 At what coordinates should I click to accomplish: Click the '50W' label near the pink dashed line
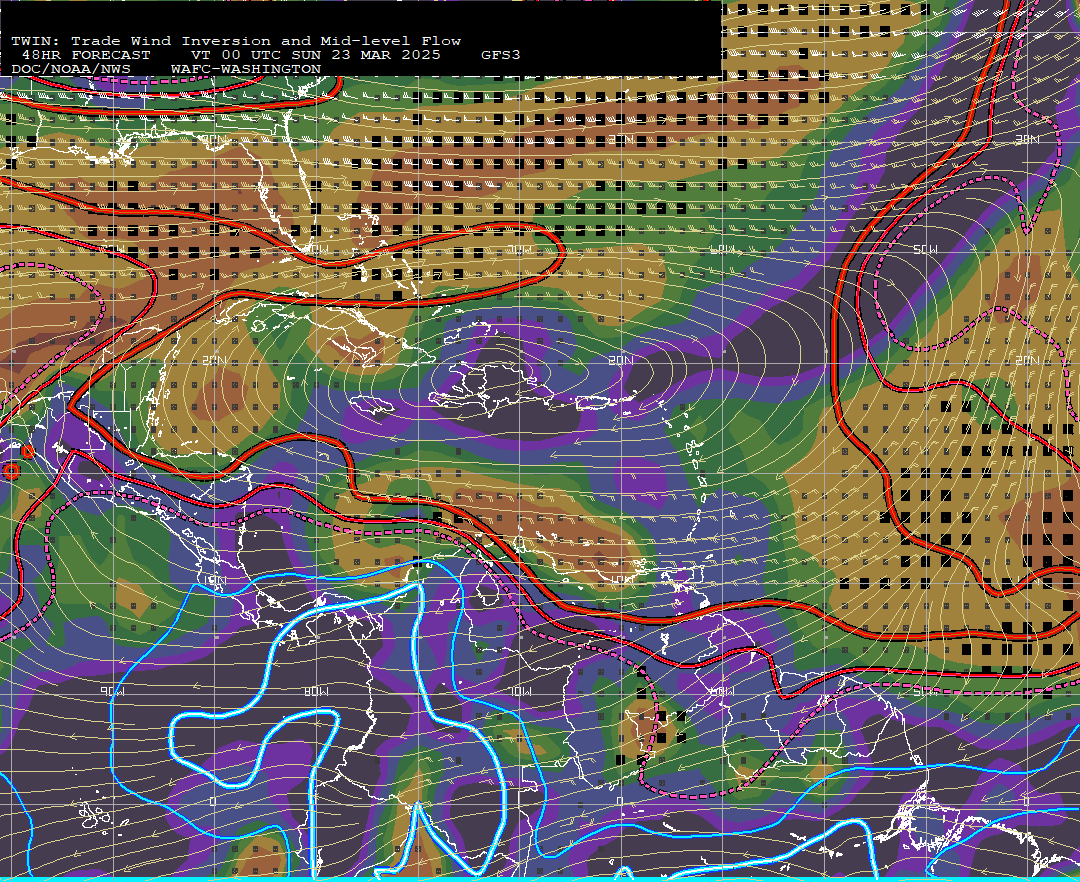point(925,691)
